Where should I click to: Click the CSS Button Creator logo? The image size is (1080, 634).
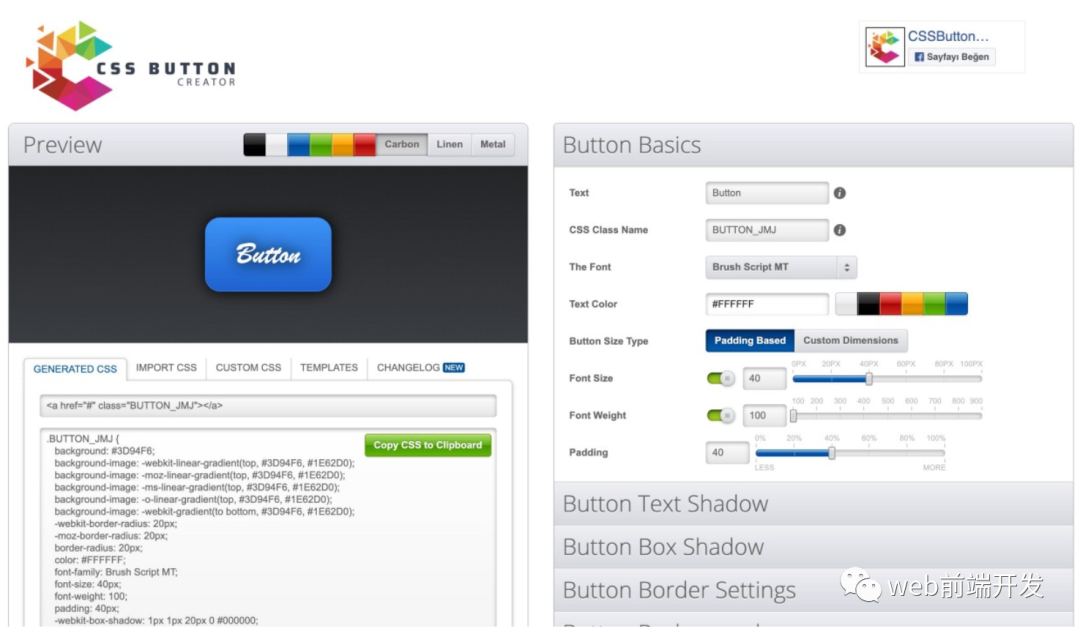tap(130, 65)
